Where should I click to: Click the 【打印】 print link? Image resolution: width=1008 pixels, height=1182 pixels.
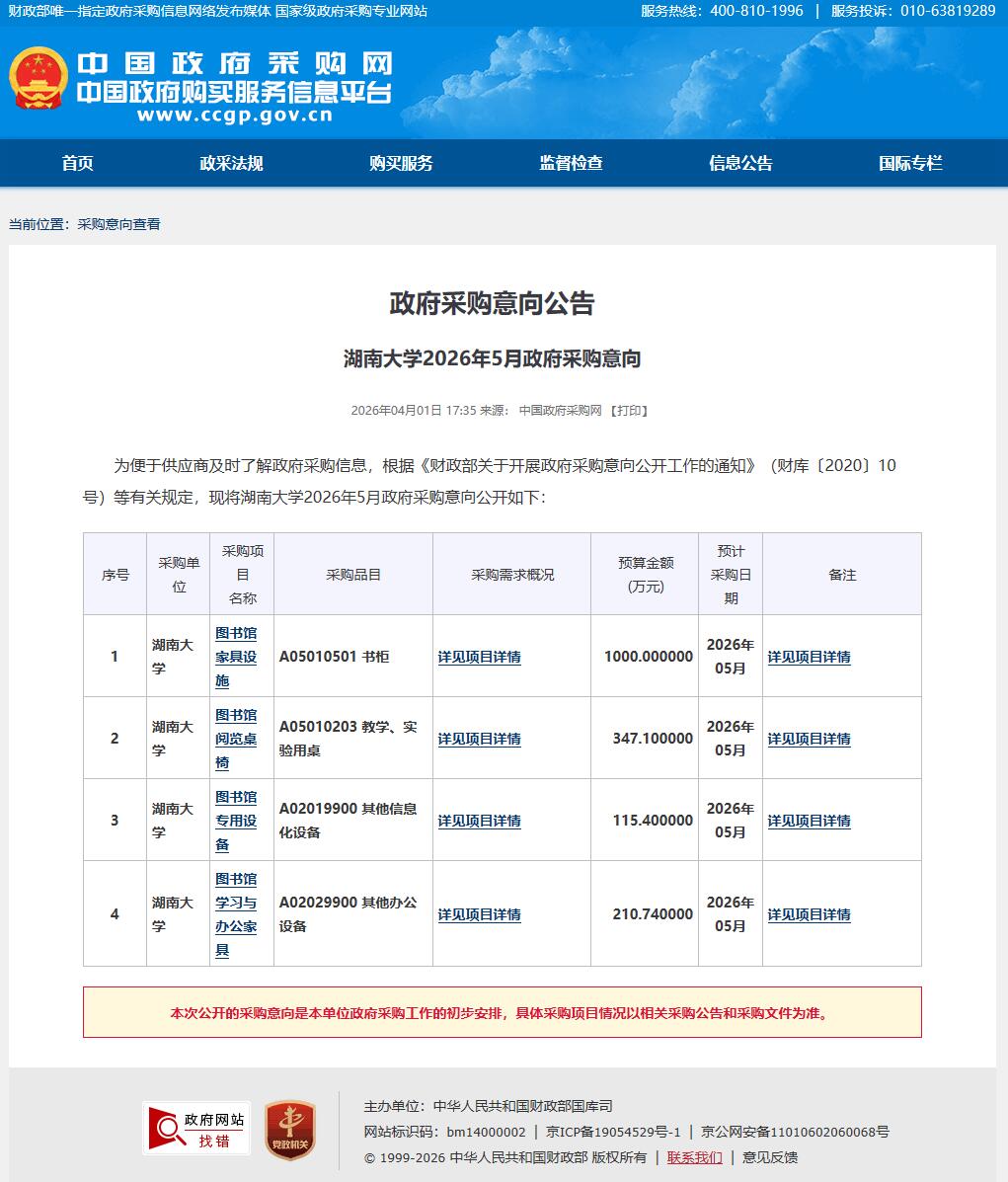630,411
